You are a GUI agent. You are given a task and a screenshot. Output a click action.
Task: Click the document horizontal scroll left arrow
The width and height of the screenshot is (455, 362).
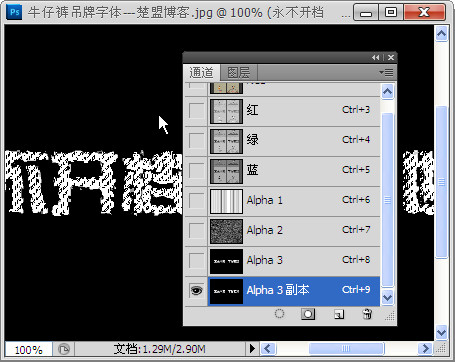tap(268, 349)
